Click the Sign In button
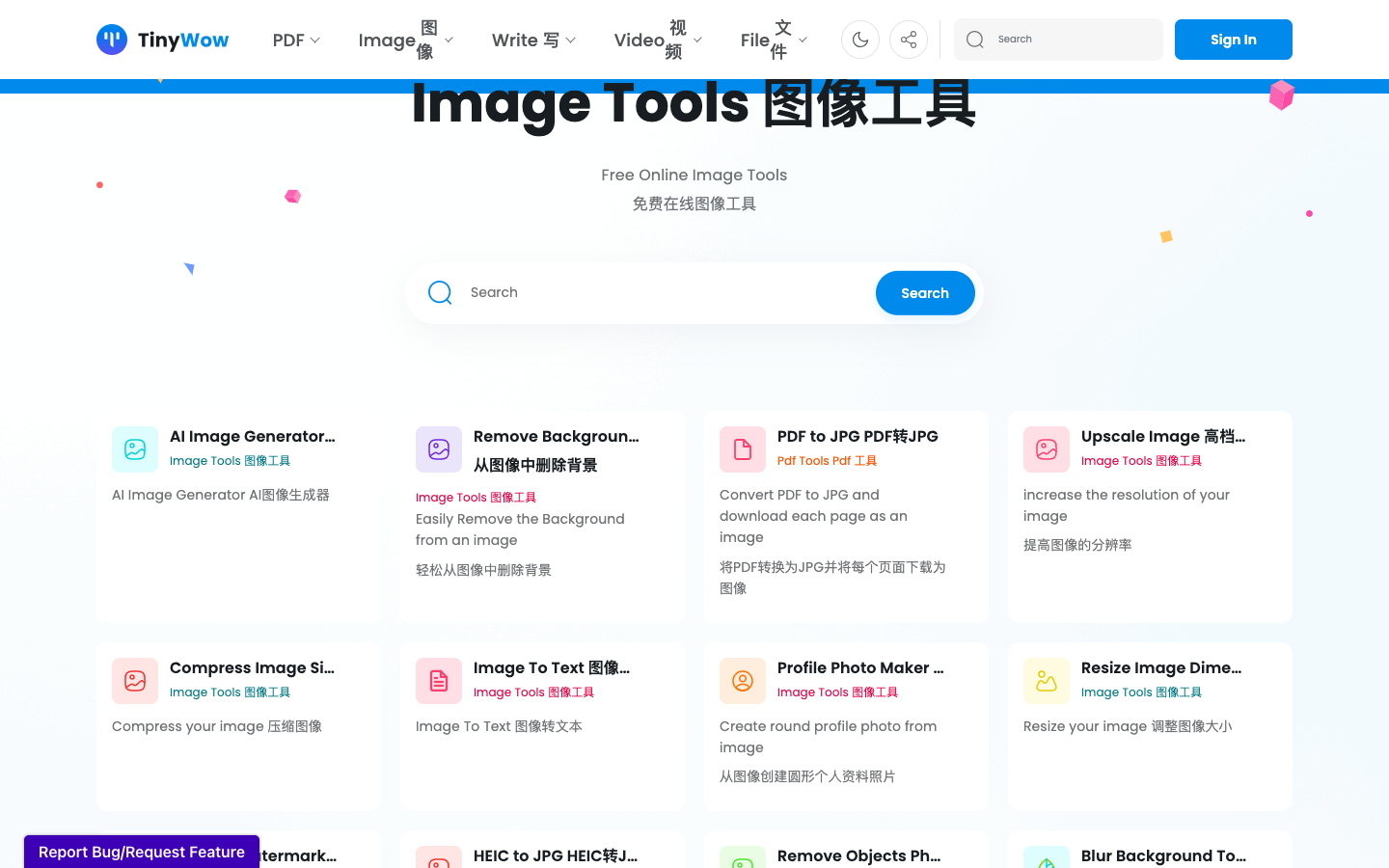 [1233, 40]
